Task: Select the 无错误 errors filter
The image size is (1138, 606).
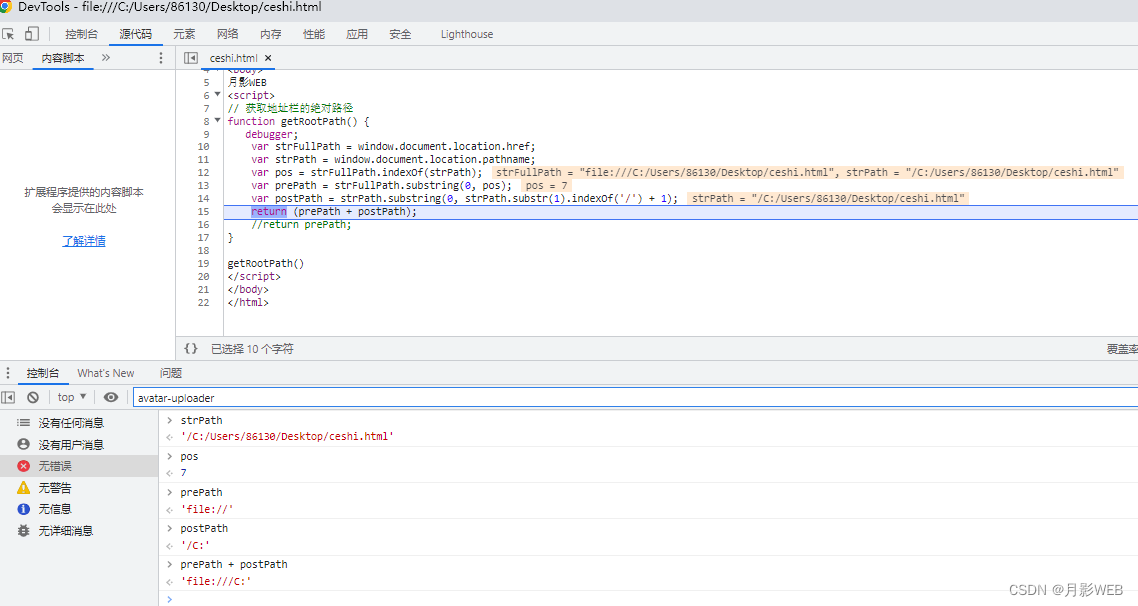Action: point(79,466)
